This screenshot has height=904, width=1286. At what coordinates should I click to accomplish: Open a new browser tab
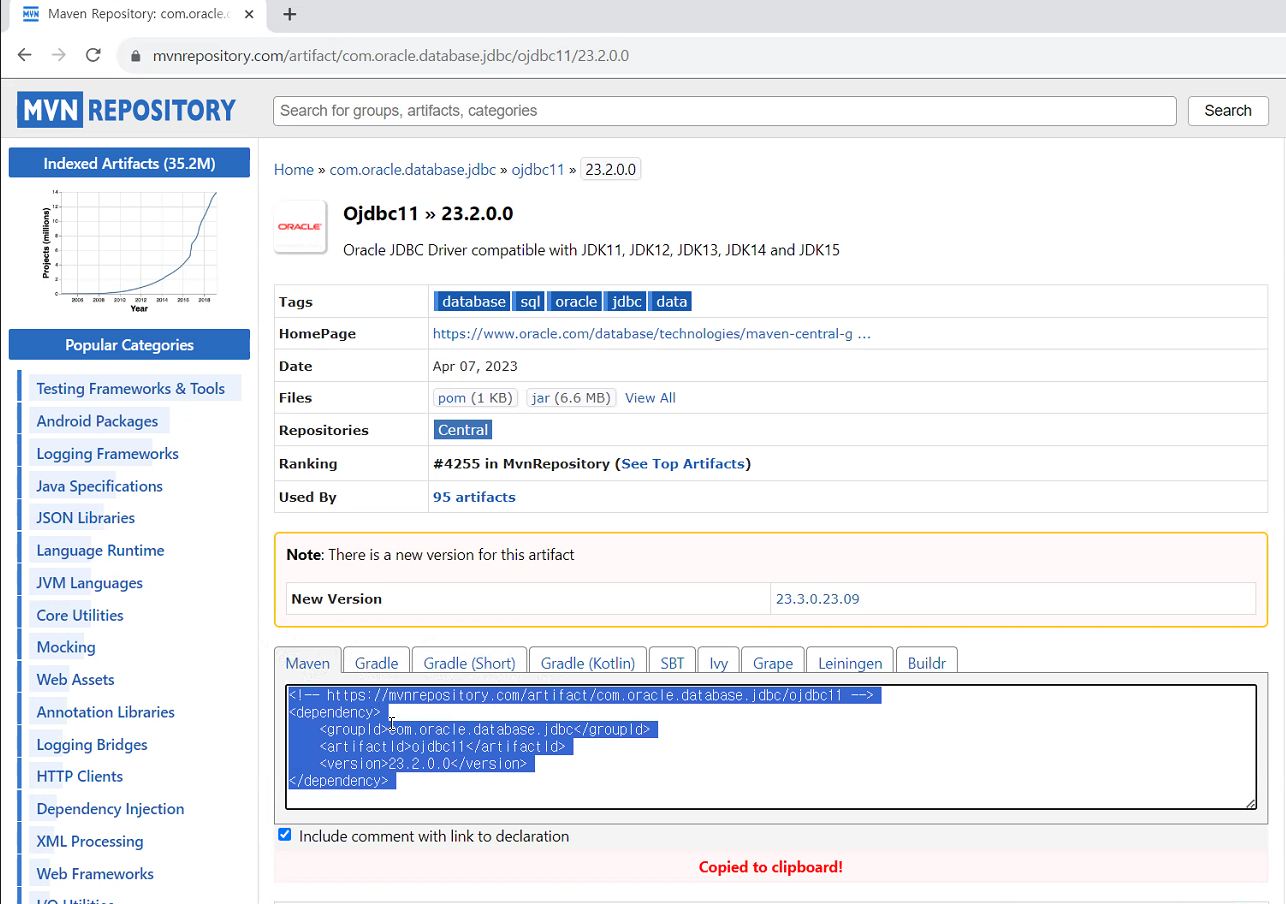point(290,14)
